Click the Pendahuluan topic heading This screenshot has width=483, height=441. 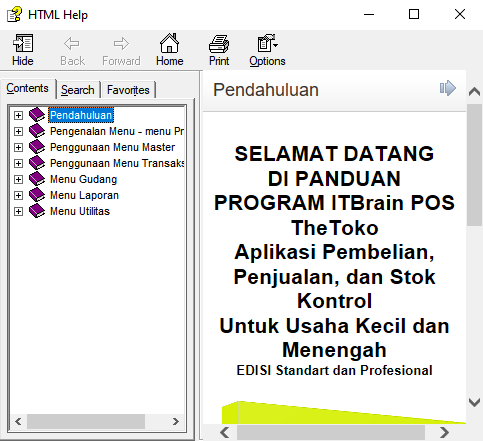[x=266, y=90]
